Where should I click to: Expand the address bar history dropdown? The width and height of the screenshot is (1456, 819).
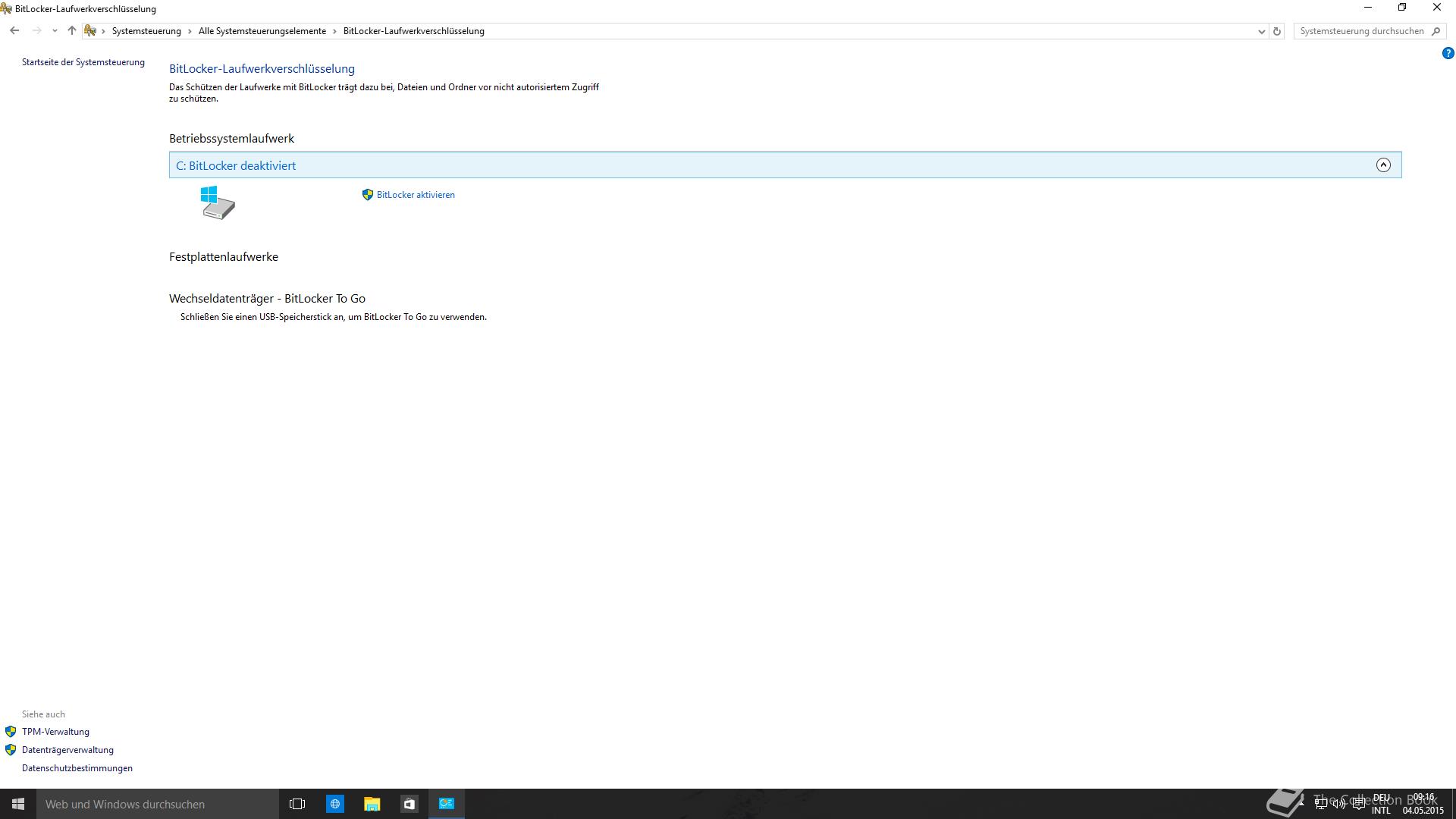click(x=1261, y=31)
